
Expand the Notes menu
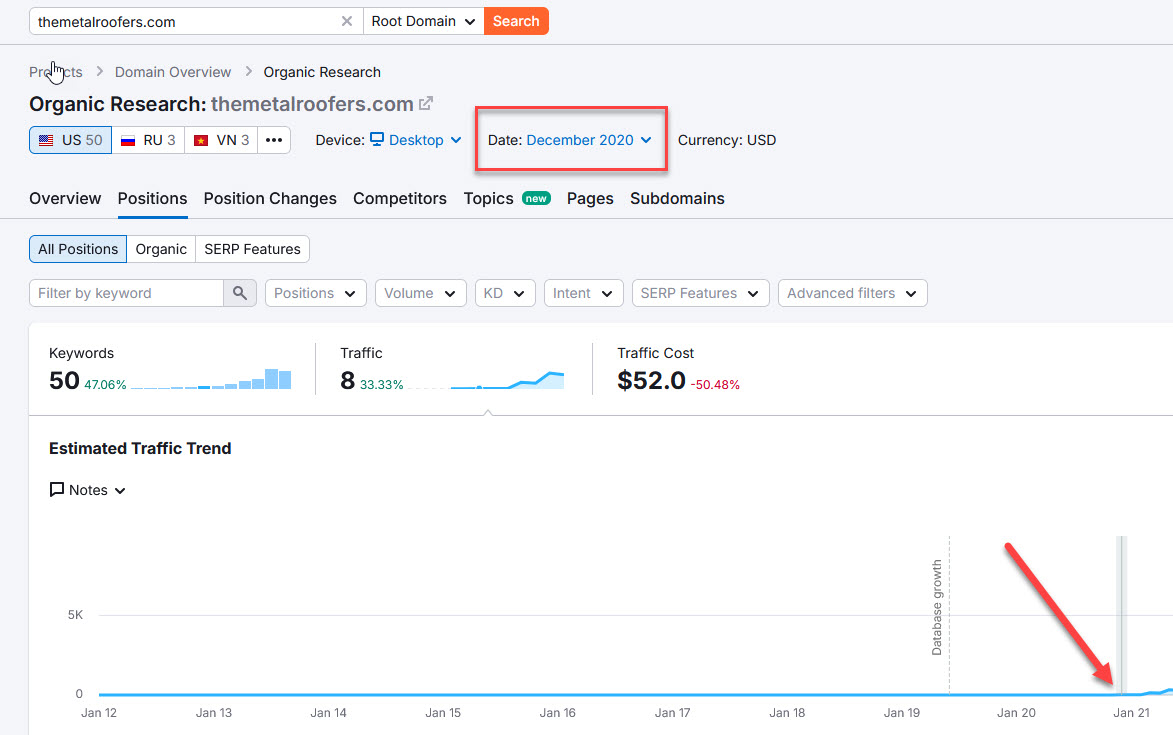[x=88, y=490]
